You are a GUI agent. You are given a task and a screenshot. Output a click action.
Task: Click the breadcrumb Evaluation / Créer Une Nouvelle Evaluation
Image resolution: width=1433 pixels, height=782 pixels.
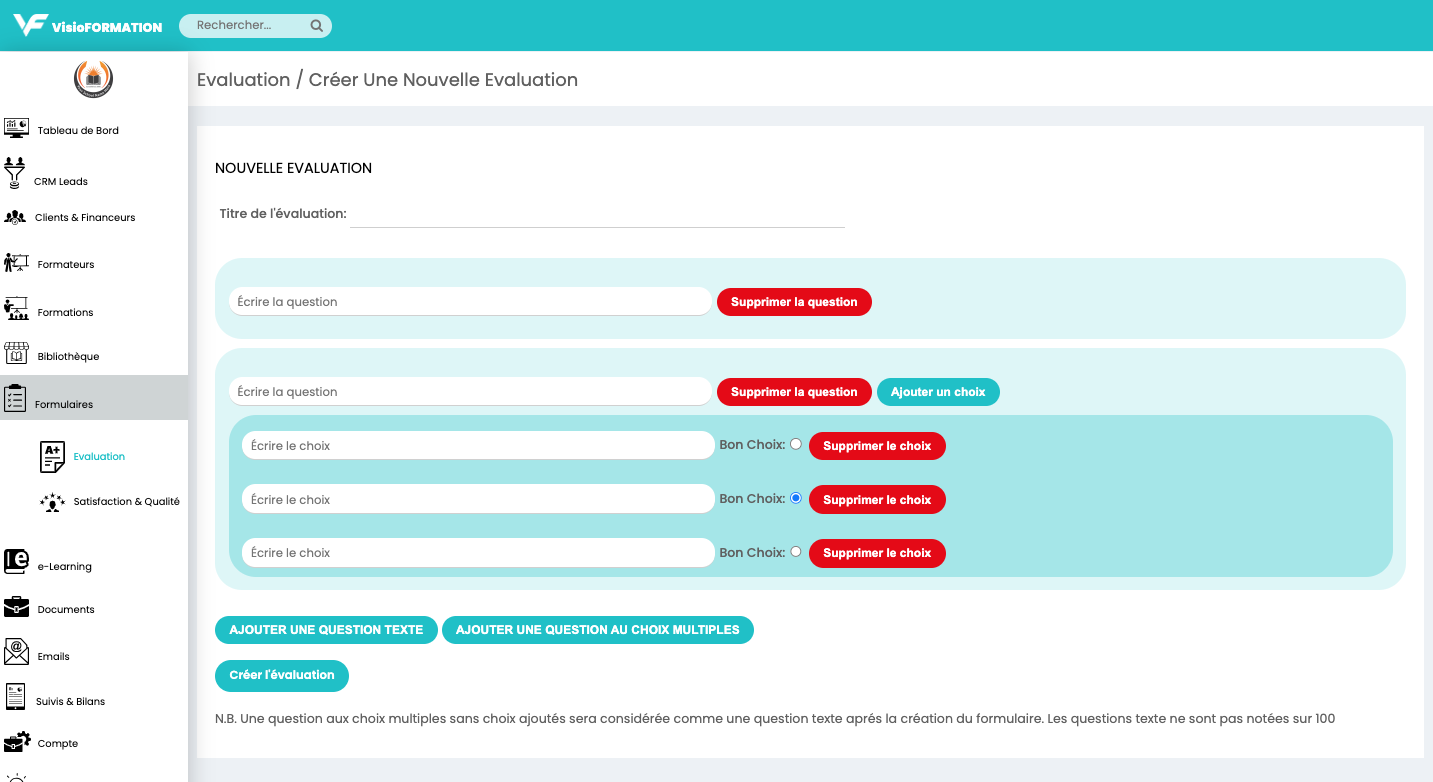point(387,80)
